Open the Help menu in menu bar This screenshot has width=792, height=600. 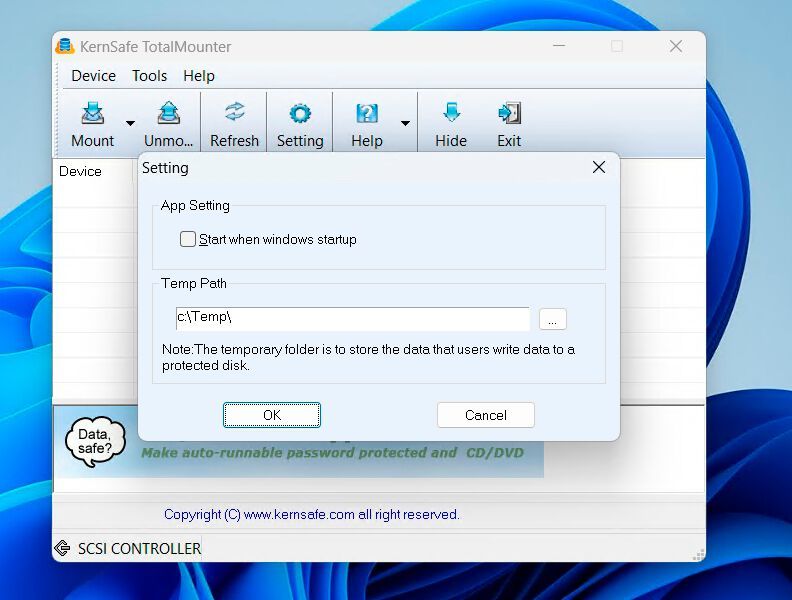click(x=199, y=76)
